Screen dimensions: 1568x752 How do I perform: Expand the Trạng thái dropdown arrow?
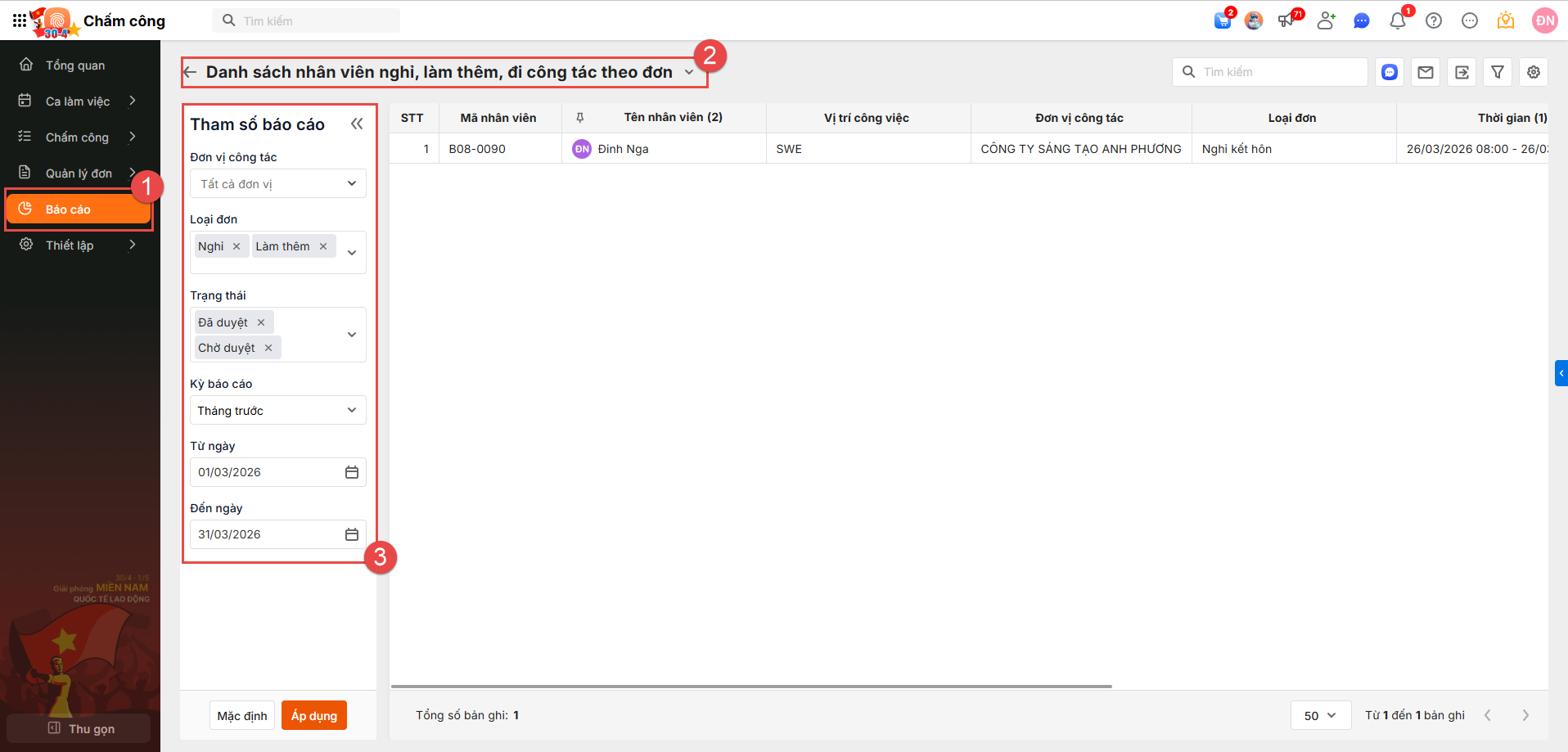(352, 335)
